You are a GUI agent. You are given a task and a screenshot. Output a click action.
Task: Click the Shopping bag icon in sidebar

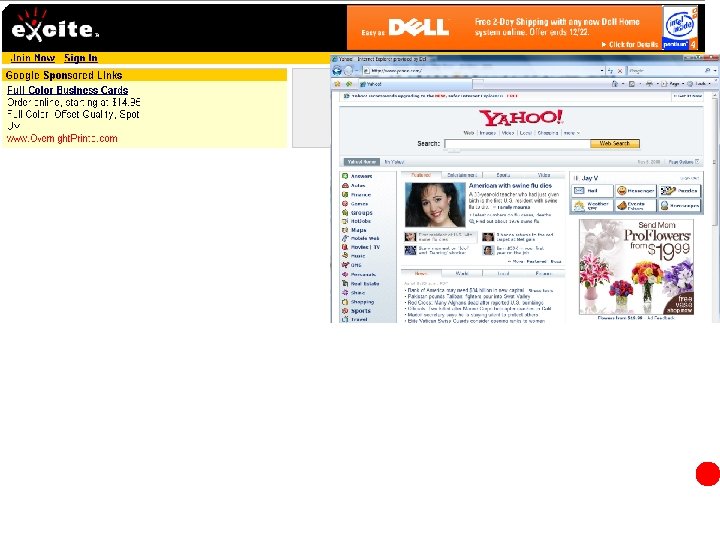(345, 302)
